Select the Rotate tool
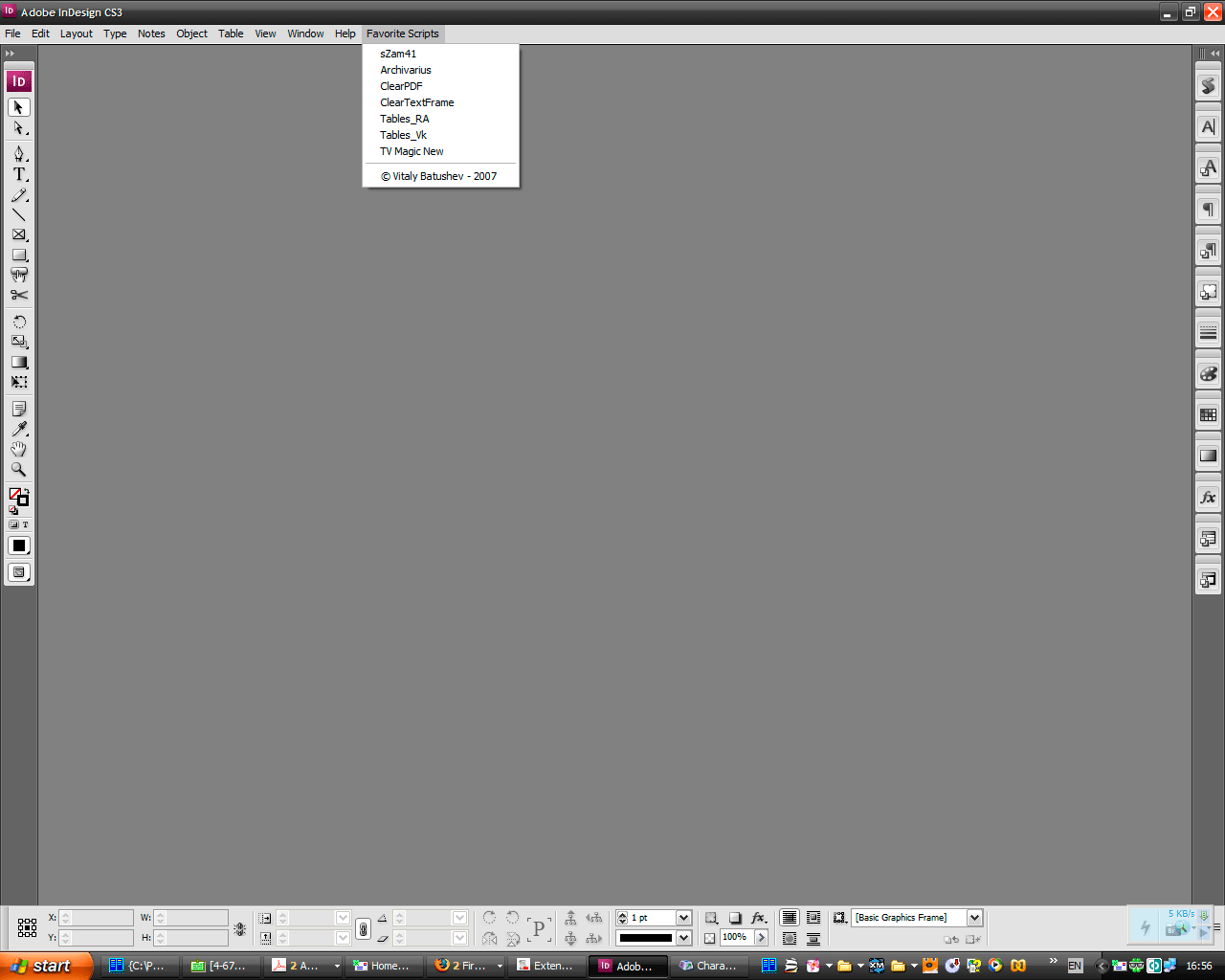The image size is (1225, 980). point(18,322)
